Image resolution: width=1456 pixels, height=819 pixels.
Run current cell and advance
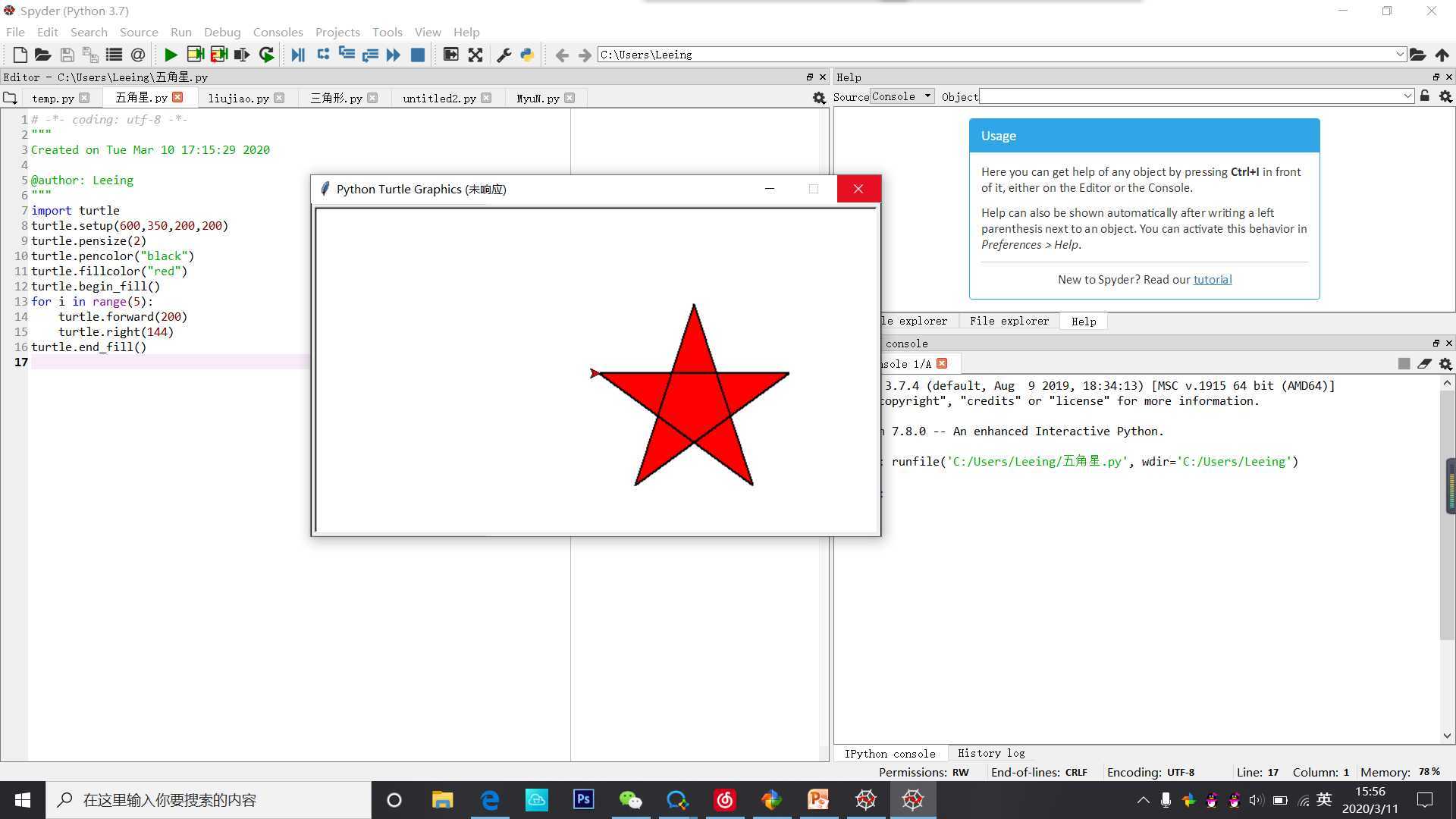coord(219,55)
